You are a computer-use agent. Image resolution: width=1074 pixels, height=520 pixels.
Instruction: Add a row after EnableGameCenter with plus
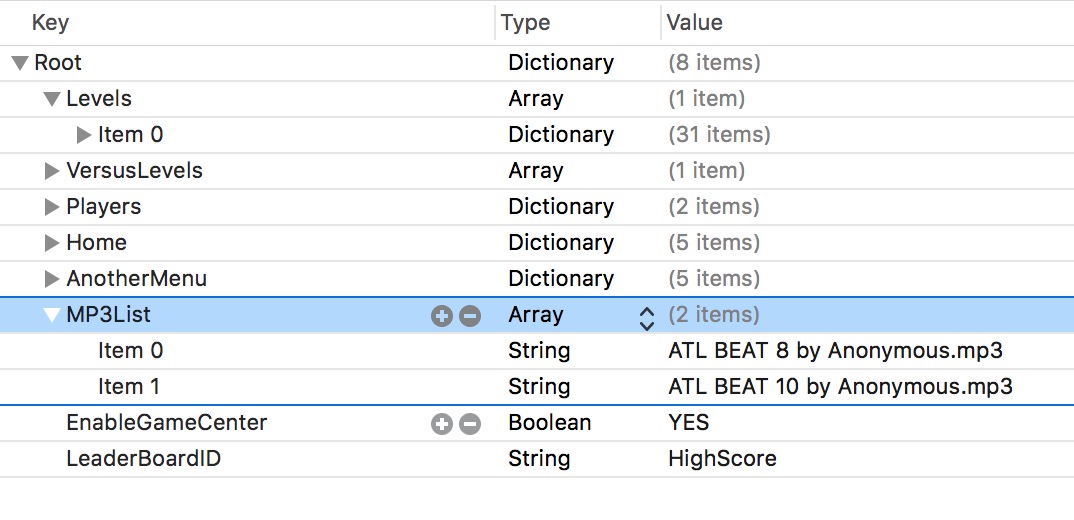[442, 424]
